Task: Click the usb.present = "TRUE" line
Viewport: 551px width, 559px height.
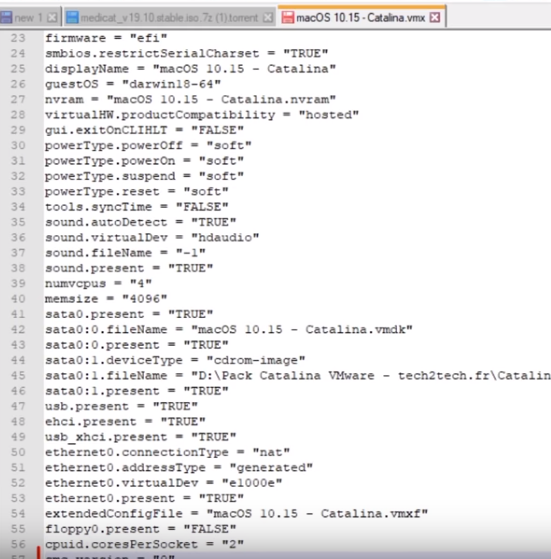Action: click(x=121, y=406)
